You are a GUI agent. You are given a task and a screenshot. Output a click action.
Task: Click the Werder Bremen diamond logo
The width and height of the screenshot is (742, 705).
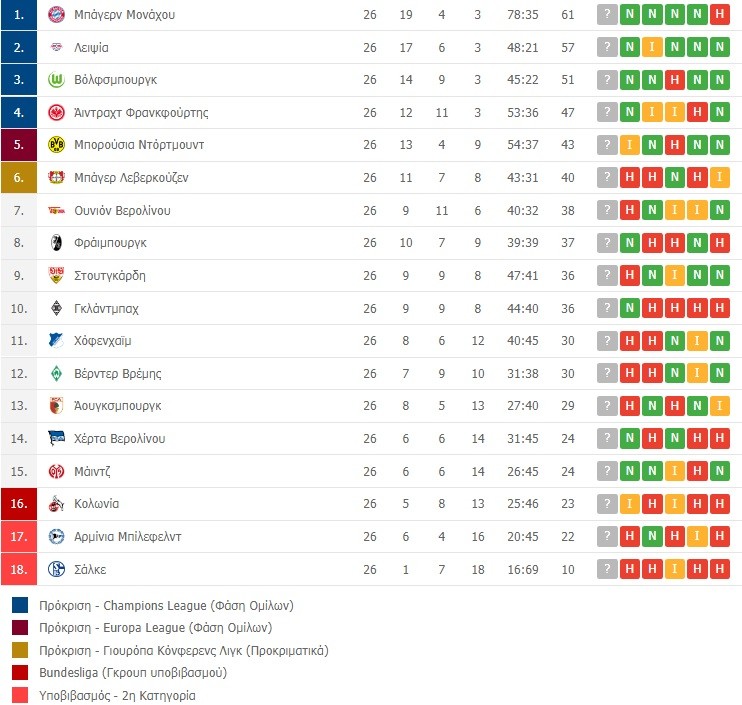[x=56, y=374]
